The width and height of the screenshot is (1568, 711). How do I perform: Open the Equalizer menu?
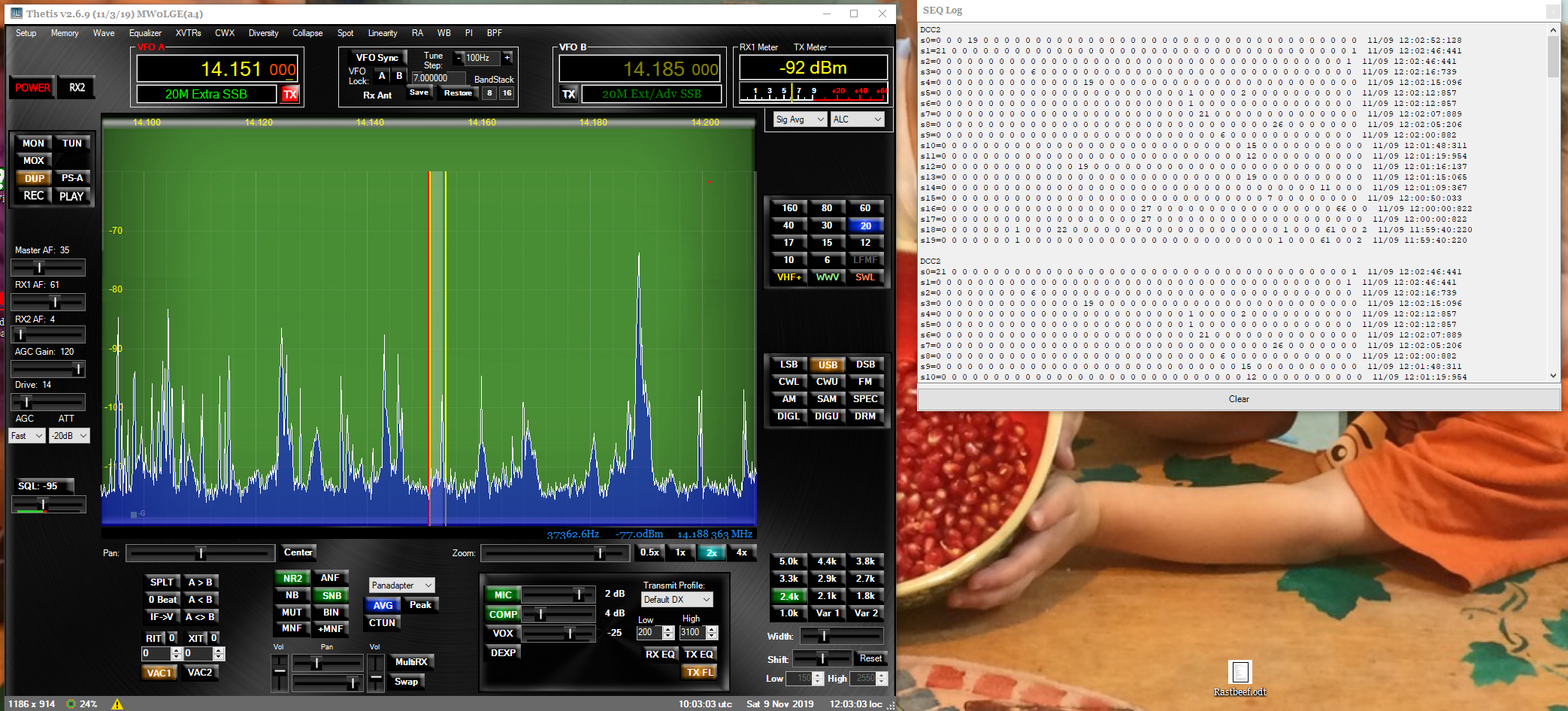coord(145,33)
